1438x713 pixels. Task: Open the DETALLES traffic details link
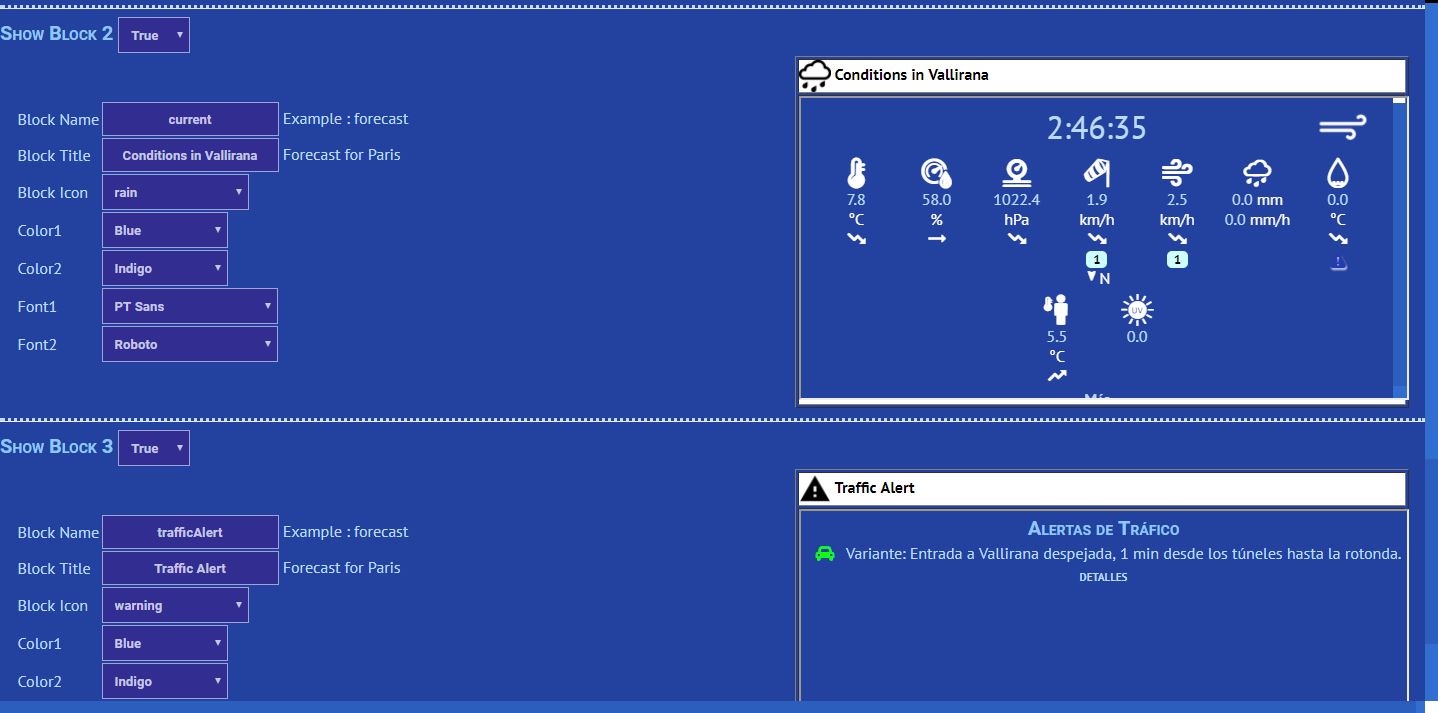[x=1103, y=577]
